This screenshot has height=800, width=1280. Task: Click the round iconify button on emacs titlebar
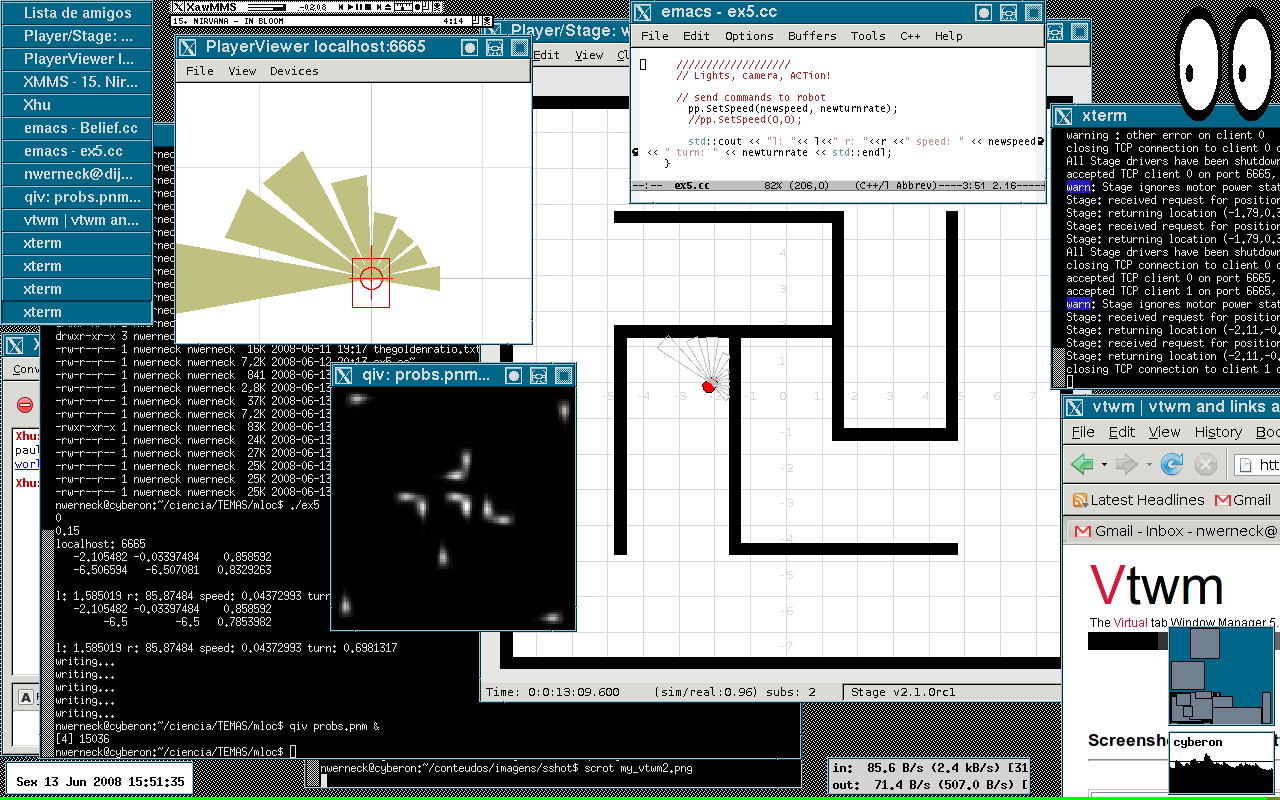tap(984, 12)
